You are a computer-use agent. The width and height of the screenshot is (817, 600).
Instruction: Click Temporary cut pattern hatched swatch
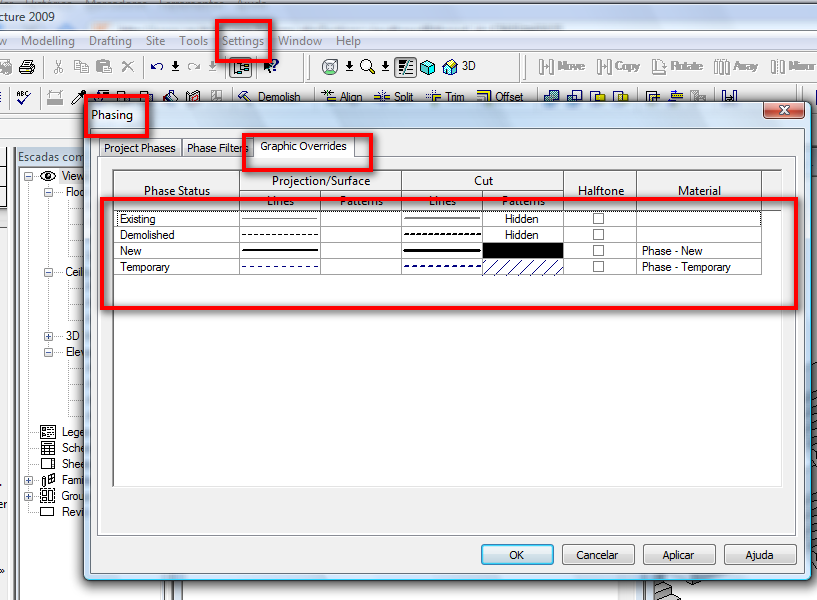(x=523, y=267)
